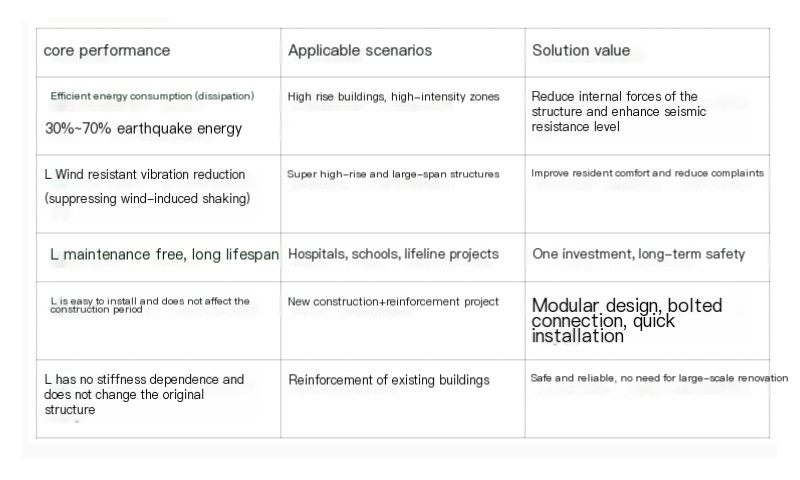
Task: Select the 'Reinforcement of existing buildings' cell
Action: tap(403, 399)
